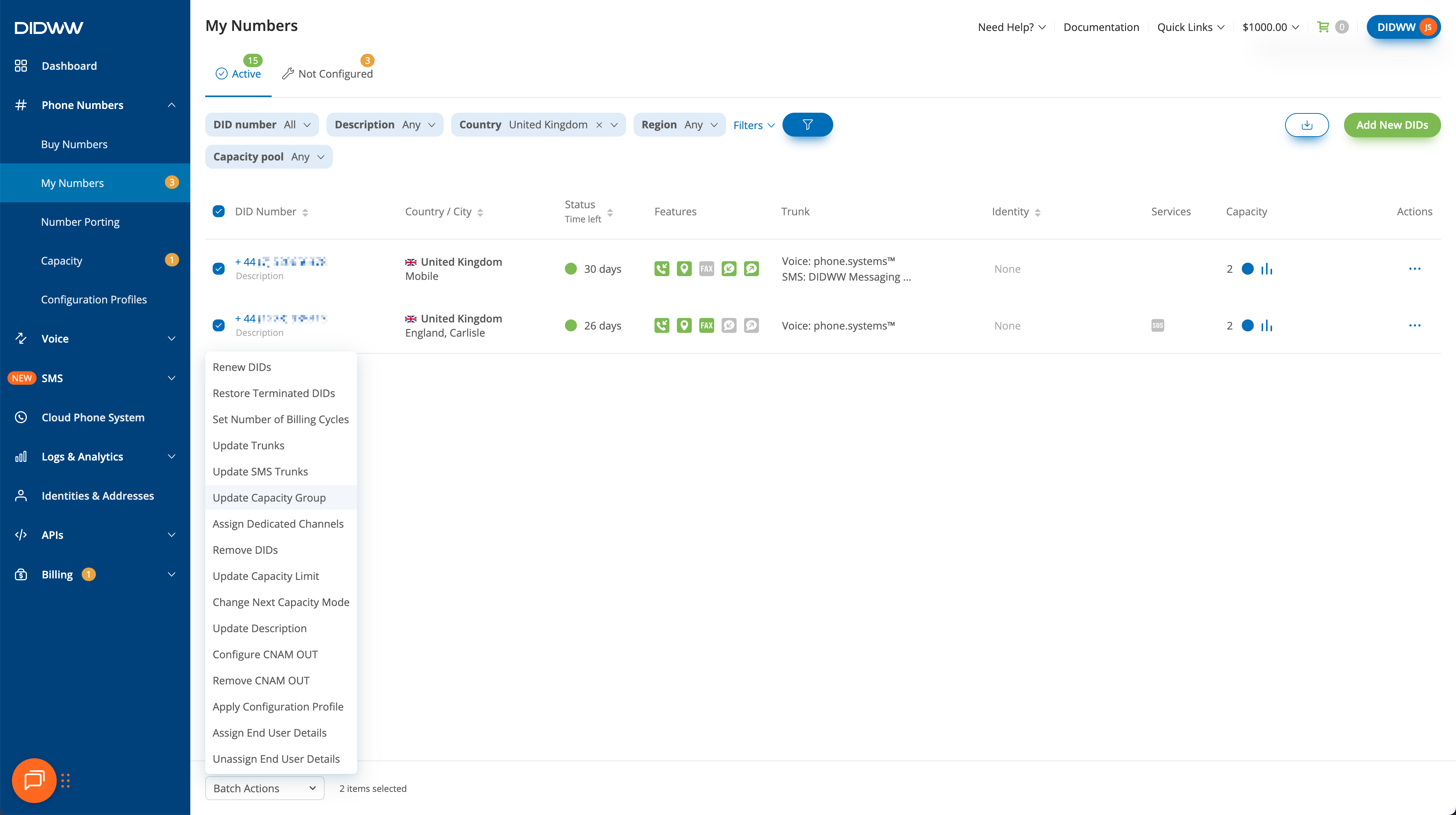Image resolution: width=1456 pixels, height=815 pixels.
Task: Toggle the select-all checkbox in table header
Action: tap(219, 211)
